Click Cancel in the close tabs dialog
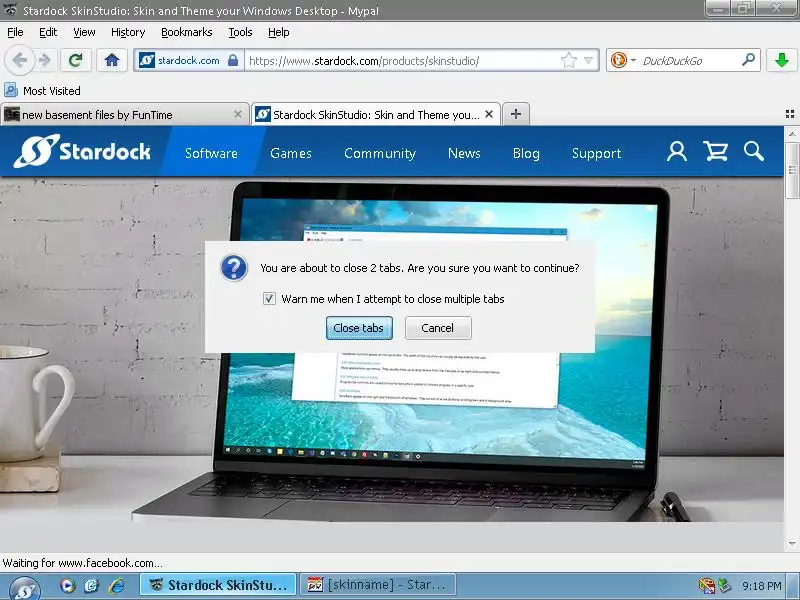 pyautogui.click(x=438, y=328)
